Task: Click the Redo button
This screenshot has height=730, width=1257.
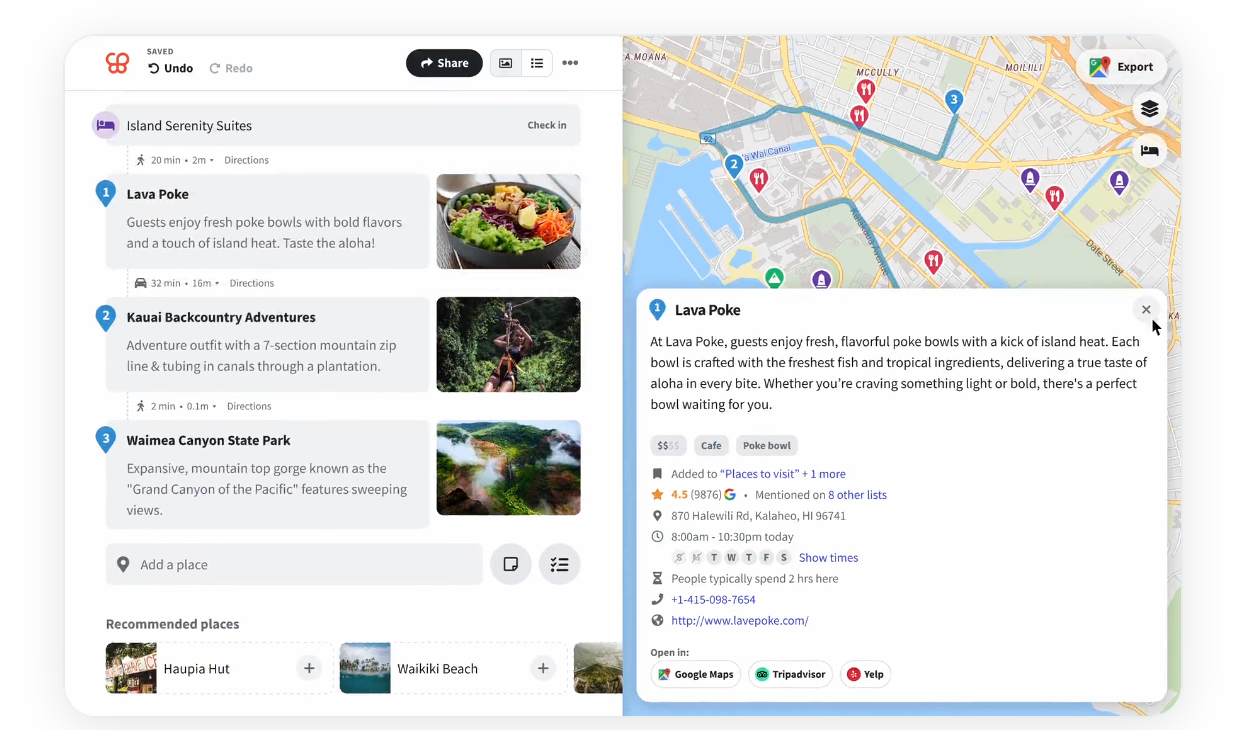Action: [231, 68]
